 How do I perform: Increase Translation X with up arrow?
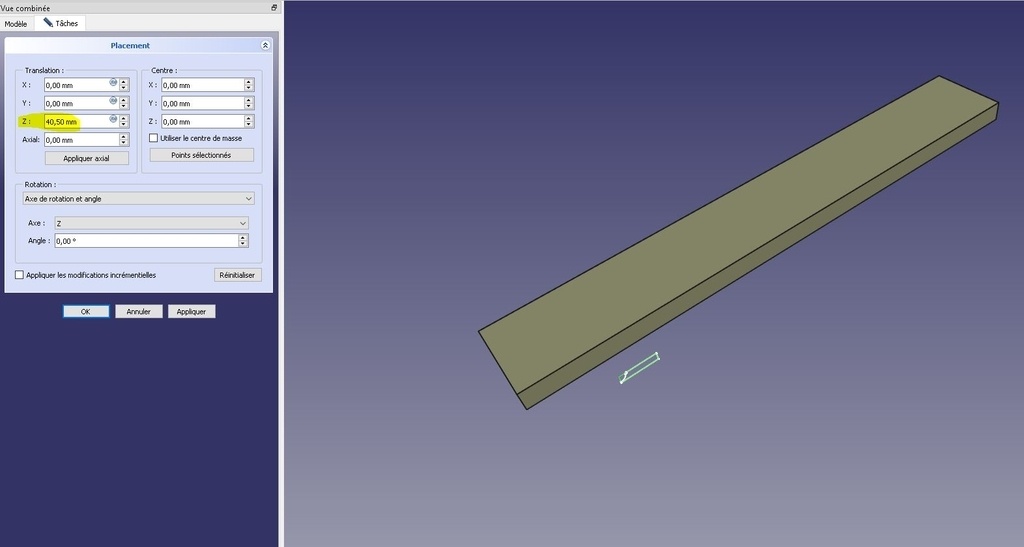point(124,82)
